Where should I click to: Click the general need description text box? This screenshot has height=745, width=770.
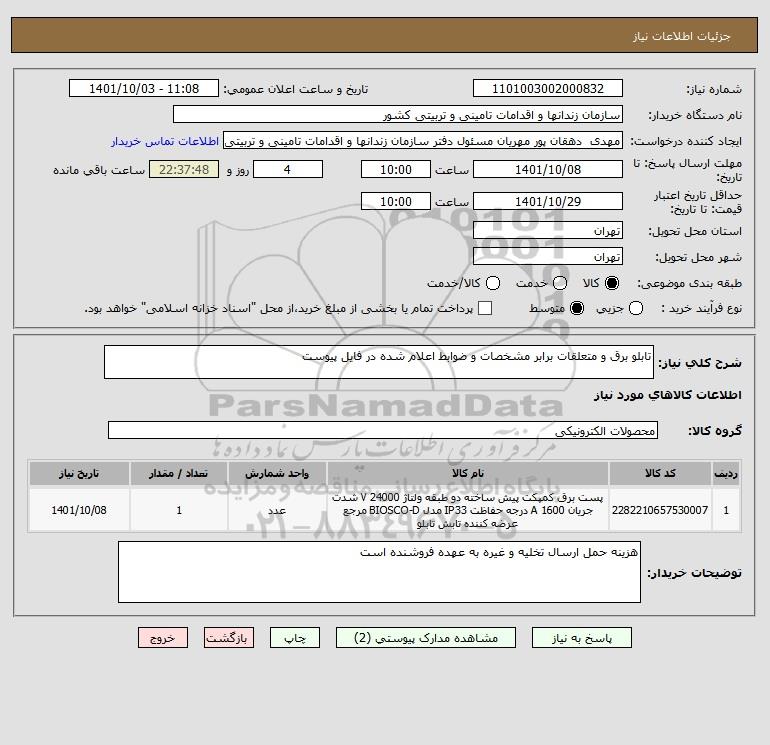click(x=379, y=362)
